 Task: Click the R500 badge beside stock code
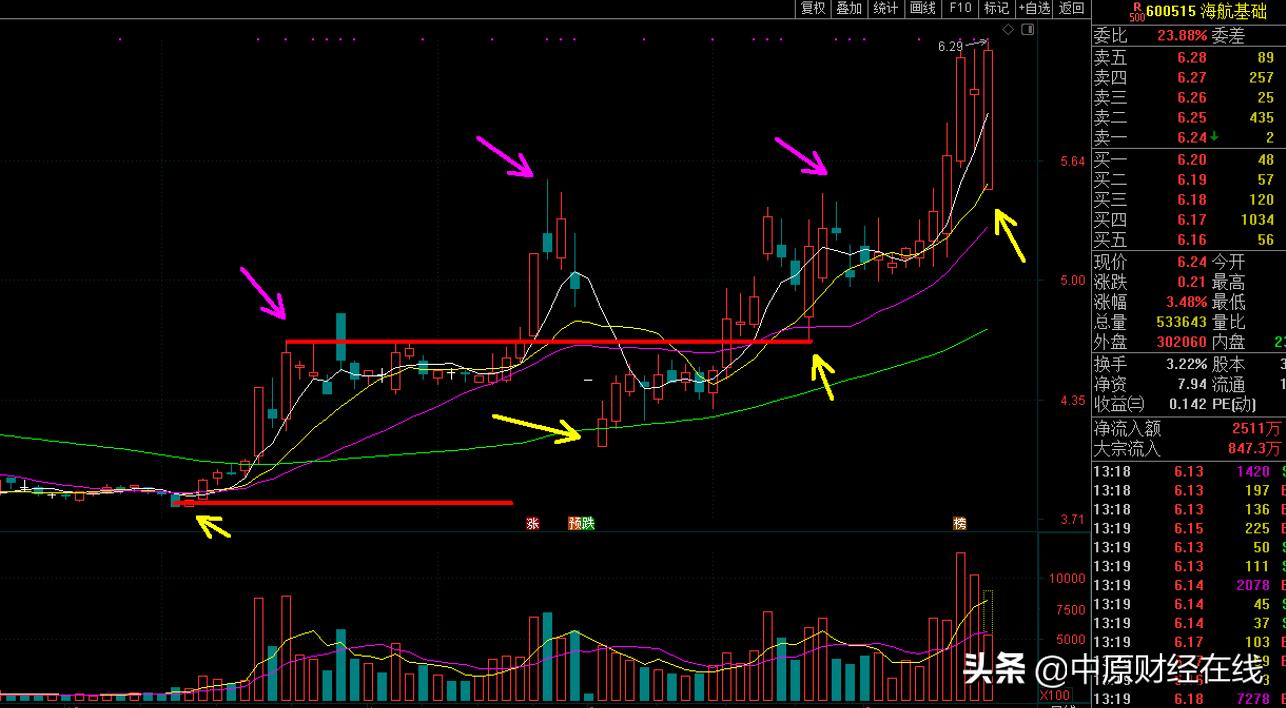point(1136,12)
